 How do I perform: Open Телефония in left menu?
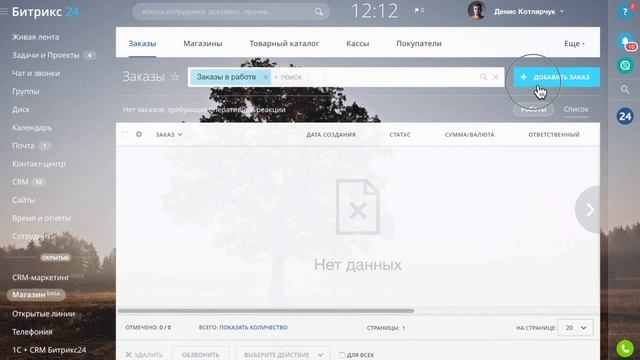[32, 331]
